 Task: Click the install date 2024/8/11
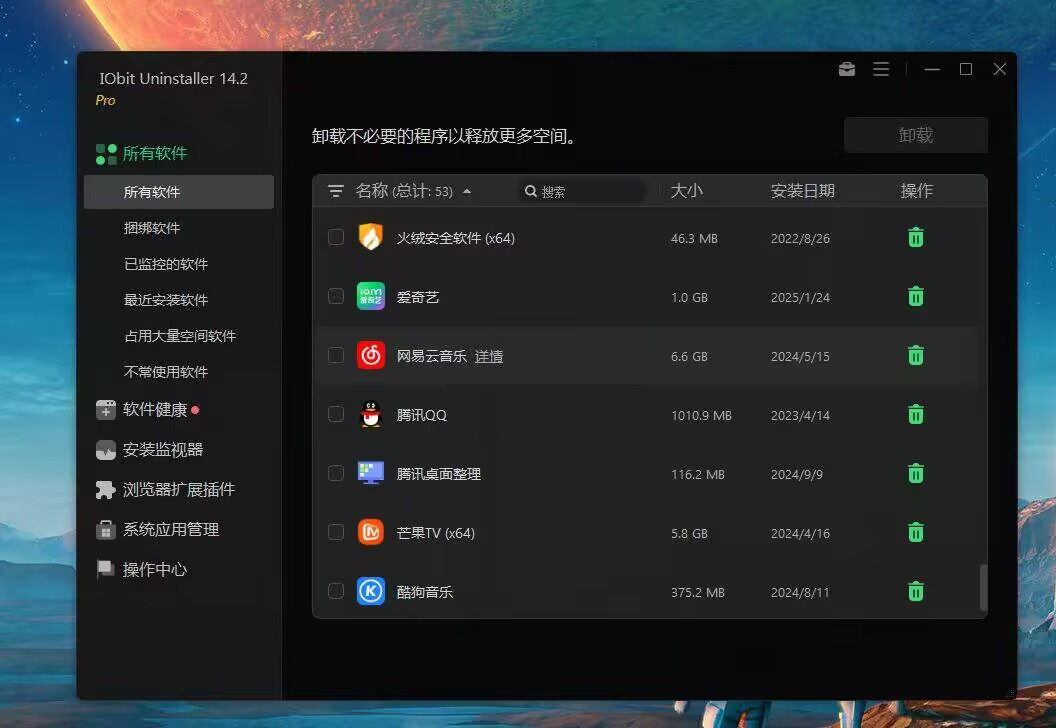pyautogui.click(x=800, y=593)
